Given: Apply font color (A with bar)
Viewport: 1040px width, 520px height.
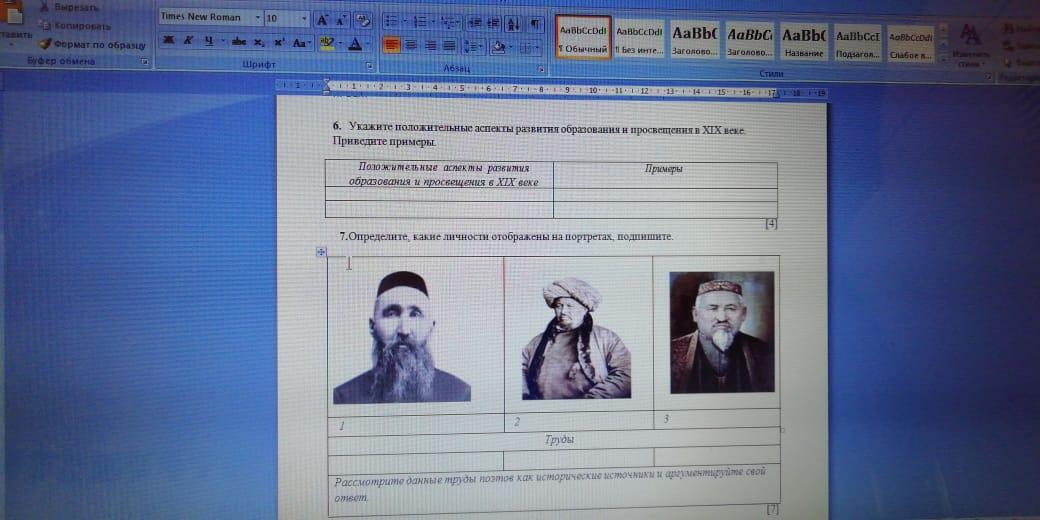Looking at the screenshot, I should click(x=354, y=44).
